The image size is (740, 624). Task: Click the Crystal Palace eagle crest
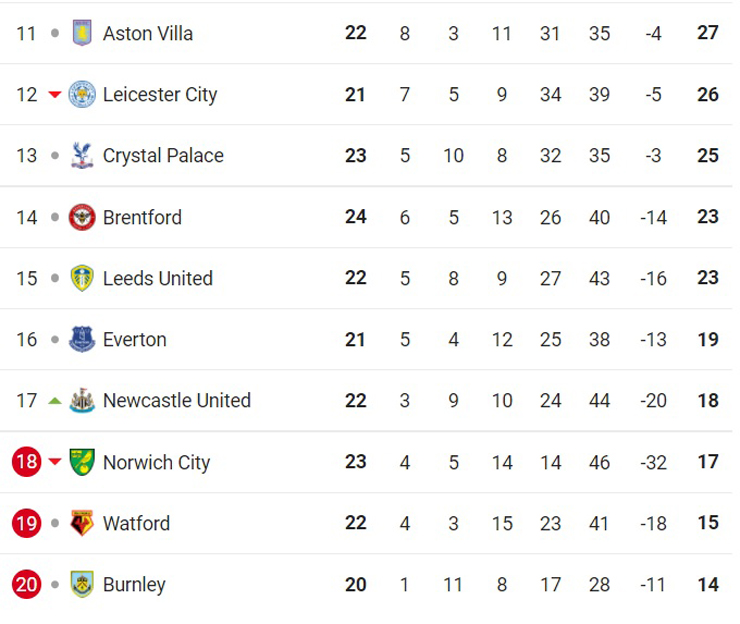81,155
